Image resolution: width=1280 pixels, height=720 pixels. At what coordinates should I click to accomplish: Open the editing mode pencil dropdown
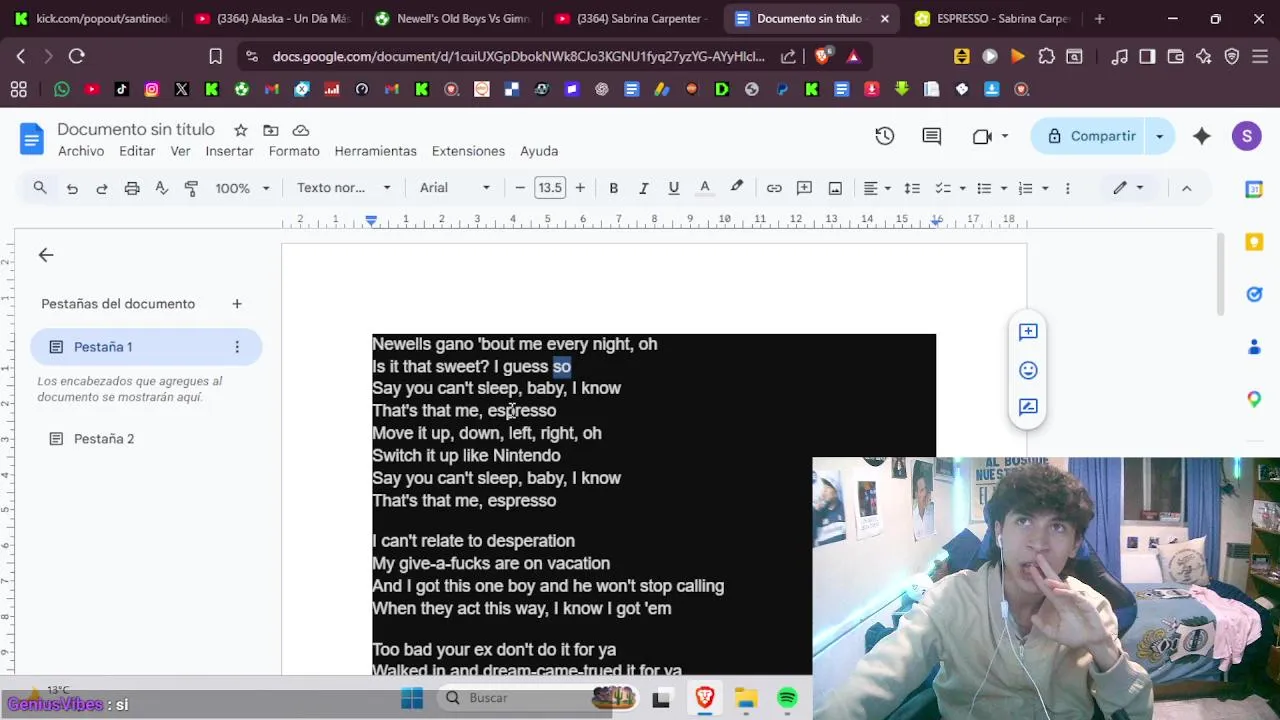coord(1128,188)
